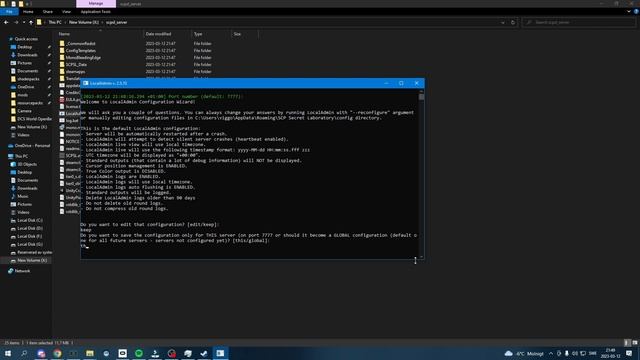Open recent locations dropdown arrow
The width and height of the screenshot is (640, 360).
click(24, 22)
